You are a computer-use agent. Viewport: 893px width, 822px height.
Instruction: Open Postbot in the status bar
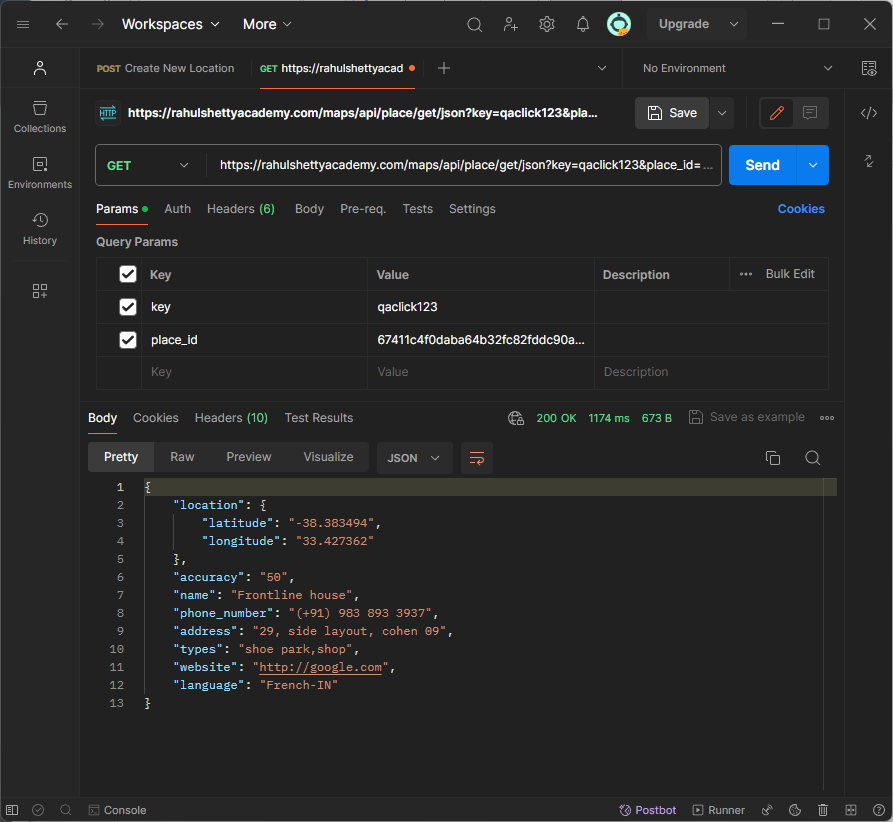click(x=648, y=810)
